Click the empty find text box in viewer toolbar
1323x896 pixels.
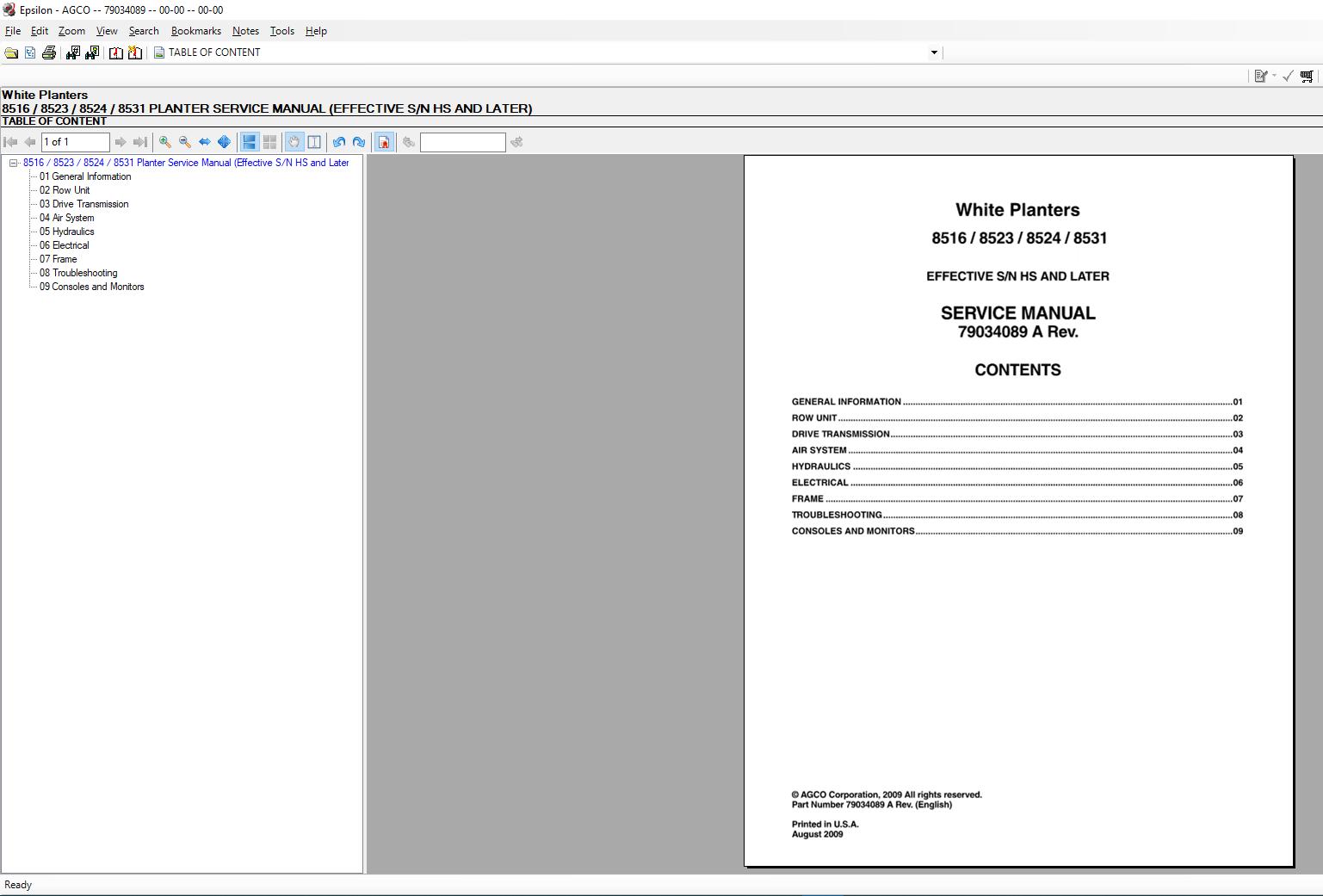(x=462, y=142)
